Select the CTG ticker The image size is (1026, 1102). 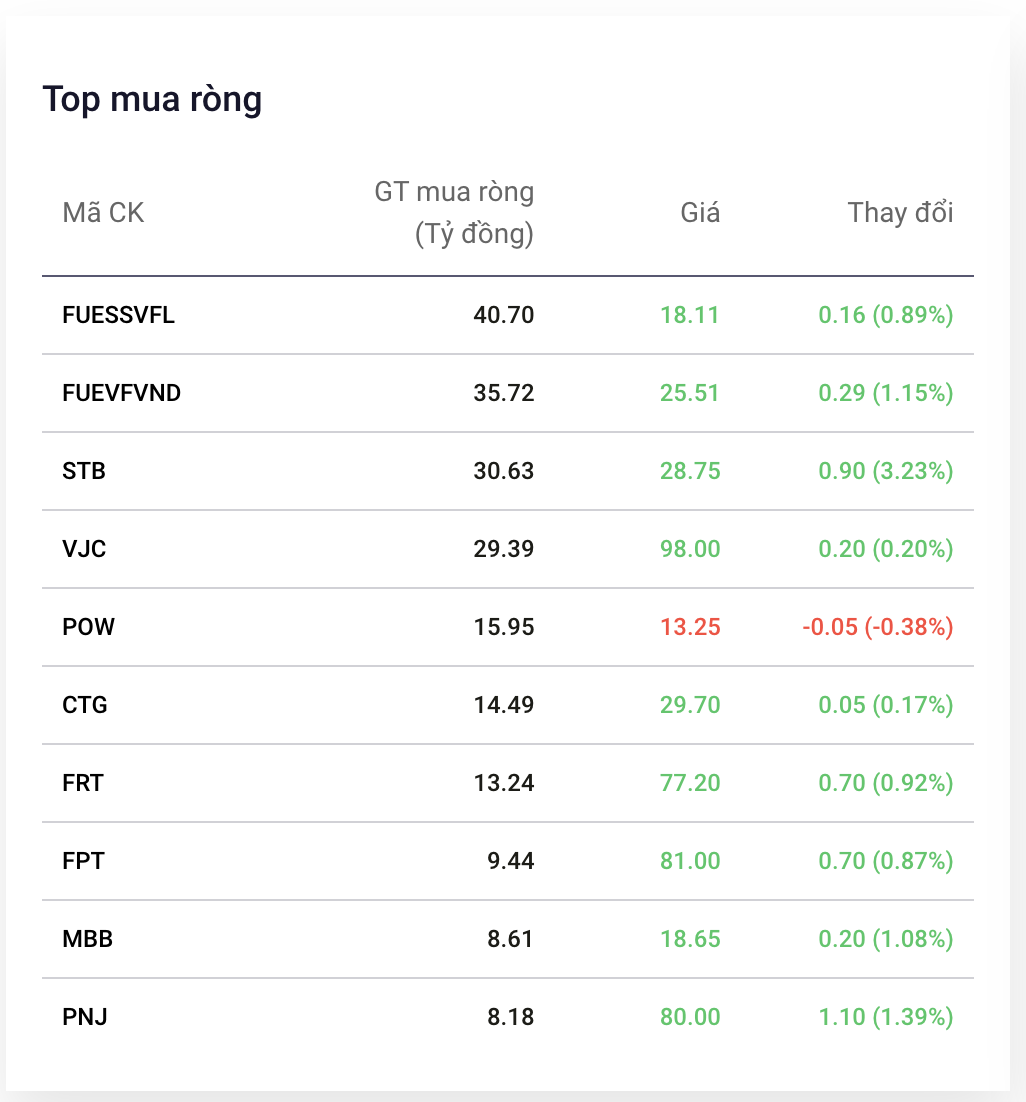(x=85, y=705)
